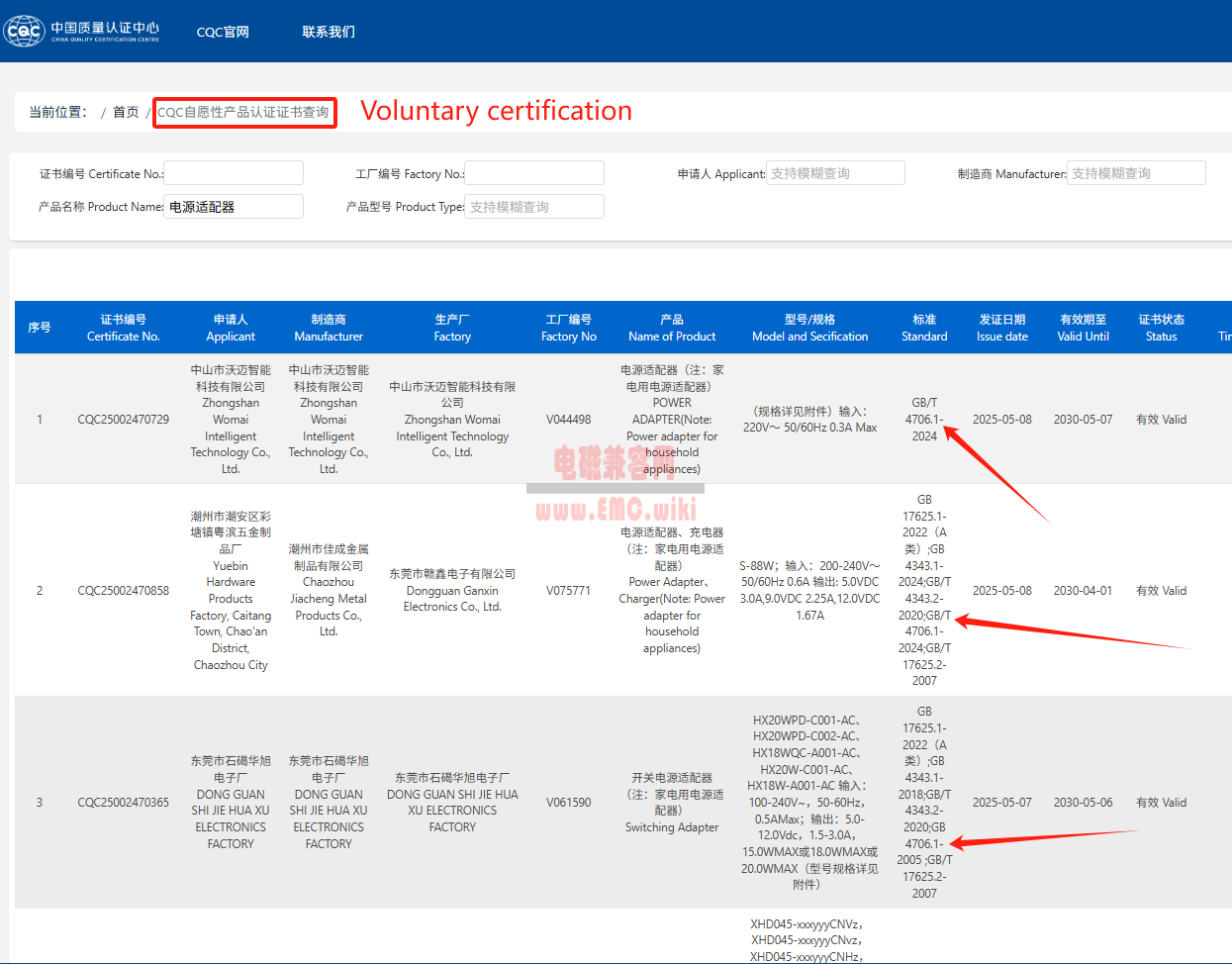Focus the Manufacturer search field
The height and width of the screenshot is (964, 1232).
[x=1136, y=173]
